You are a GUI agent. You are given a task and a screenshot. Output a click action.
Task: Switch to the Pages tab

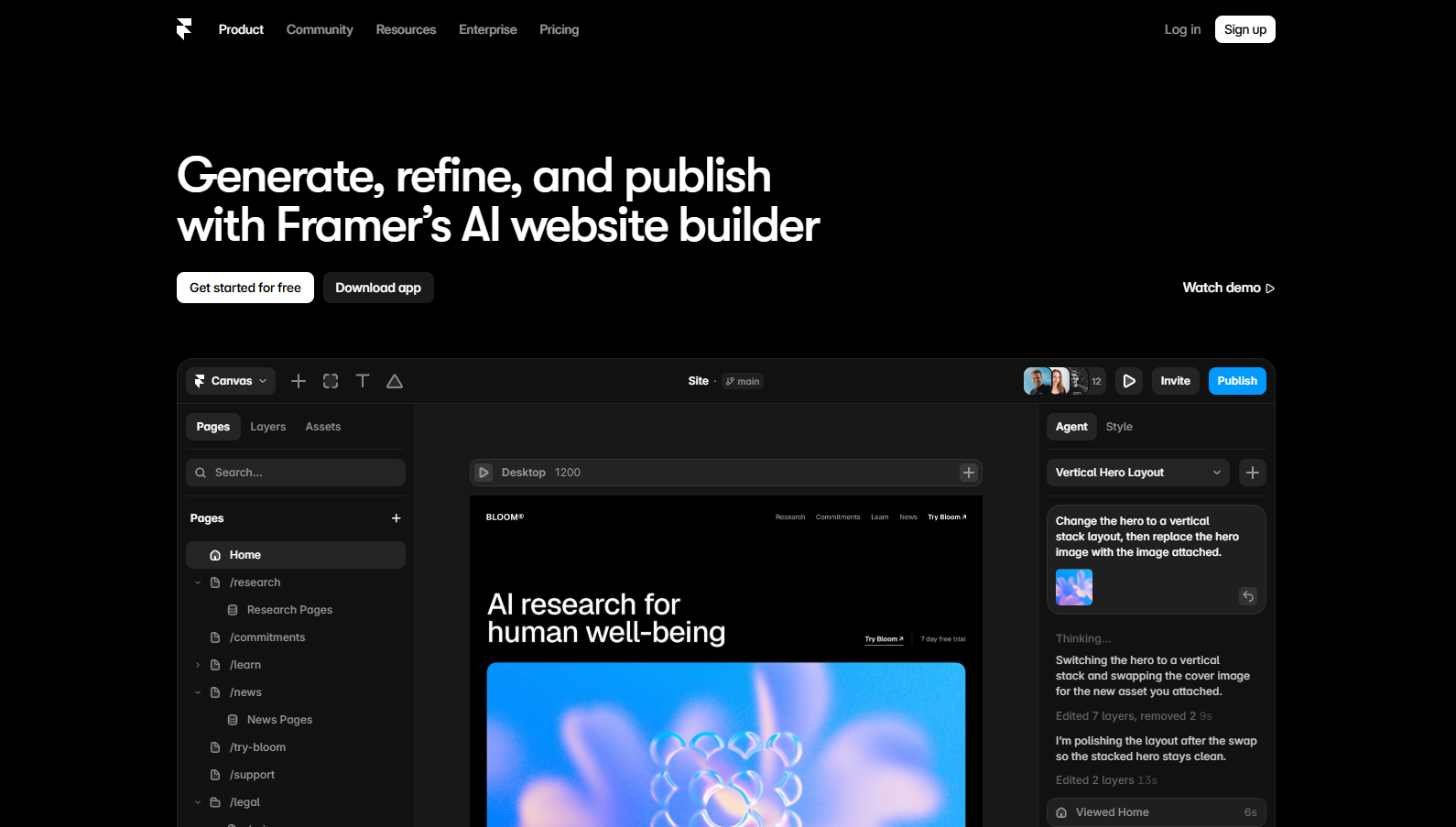(x=213, y=427)
